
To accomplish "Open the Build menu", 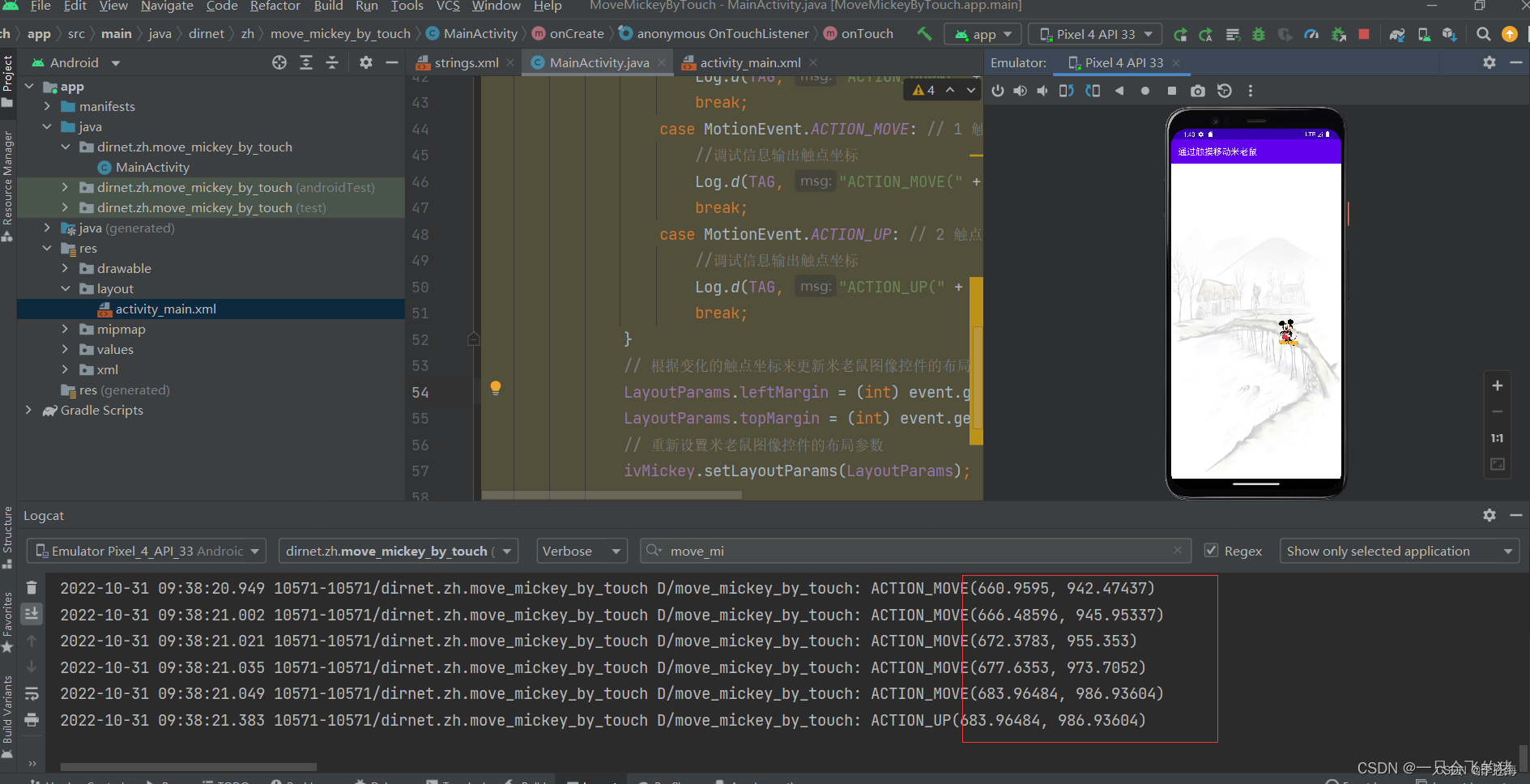I will click(328, 6).
